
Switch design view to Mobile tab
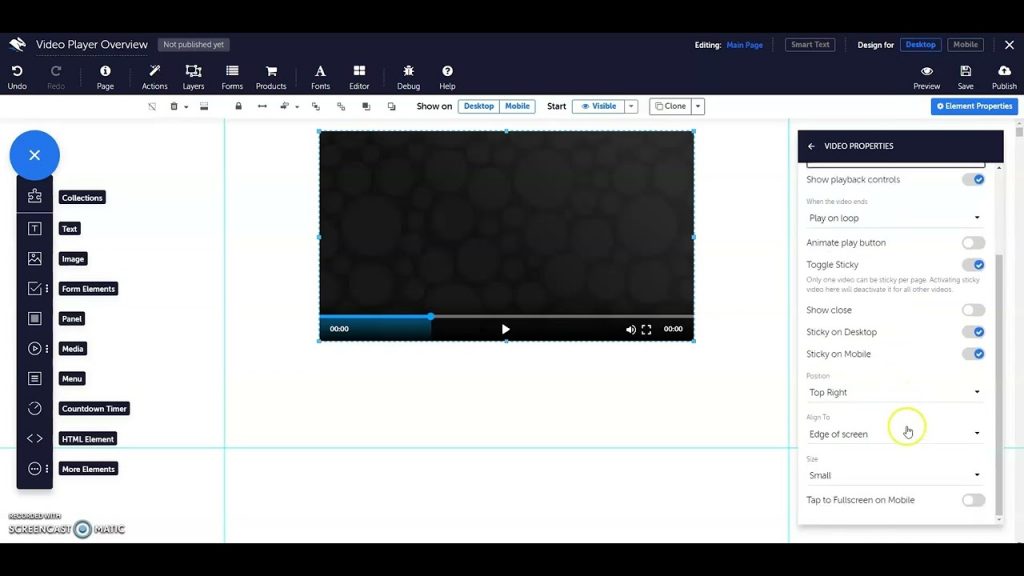point(965,45)
